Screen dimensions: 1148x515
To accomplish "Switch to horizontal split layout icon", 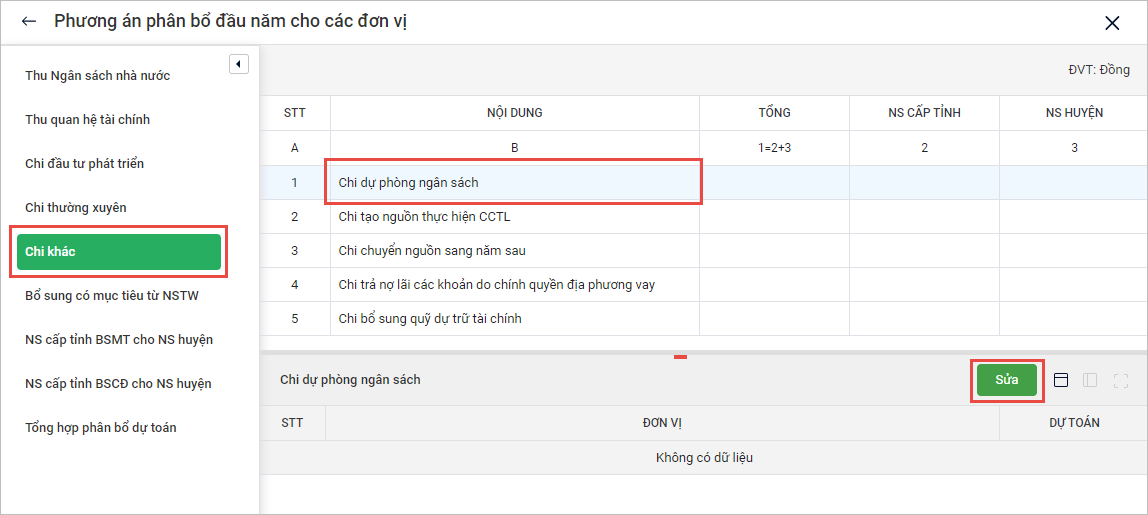I will pos(1062,380).
